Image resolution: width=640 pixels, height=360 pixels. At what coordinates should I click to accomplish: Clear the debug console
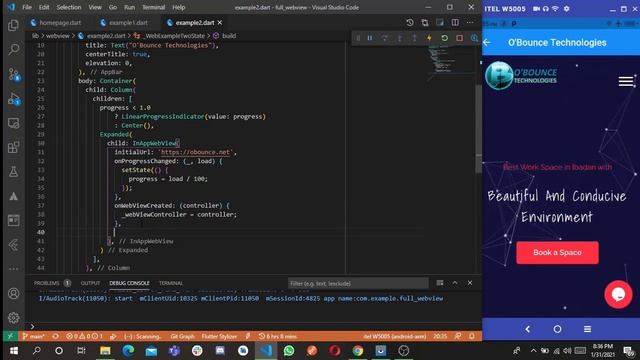point(440,283)
